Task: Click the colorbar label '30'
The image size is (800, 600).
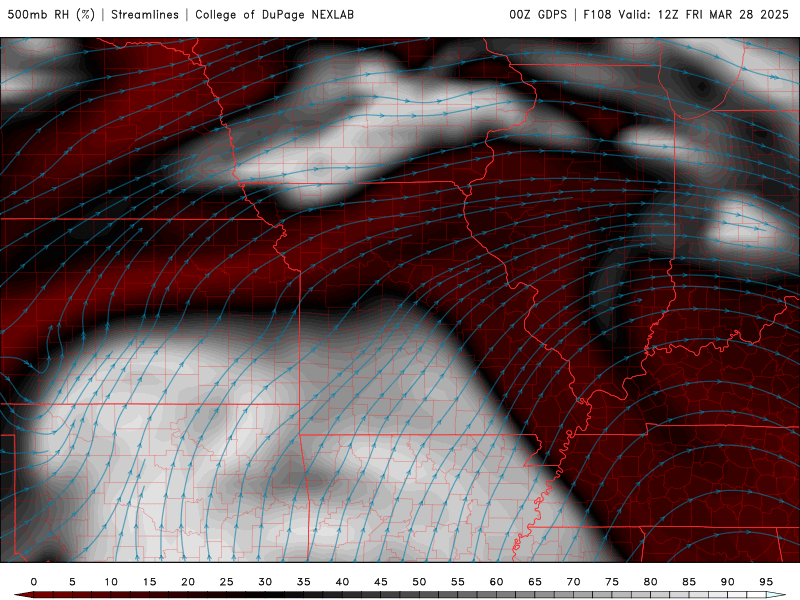Action: click(x=265, y=582)
